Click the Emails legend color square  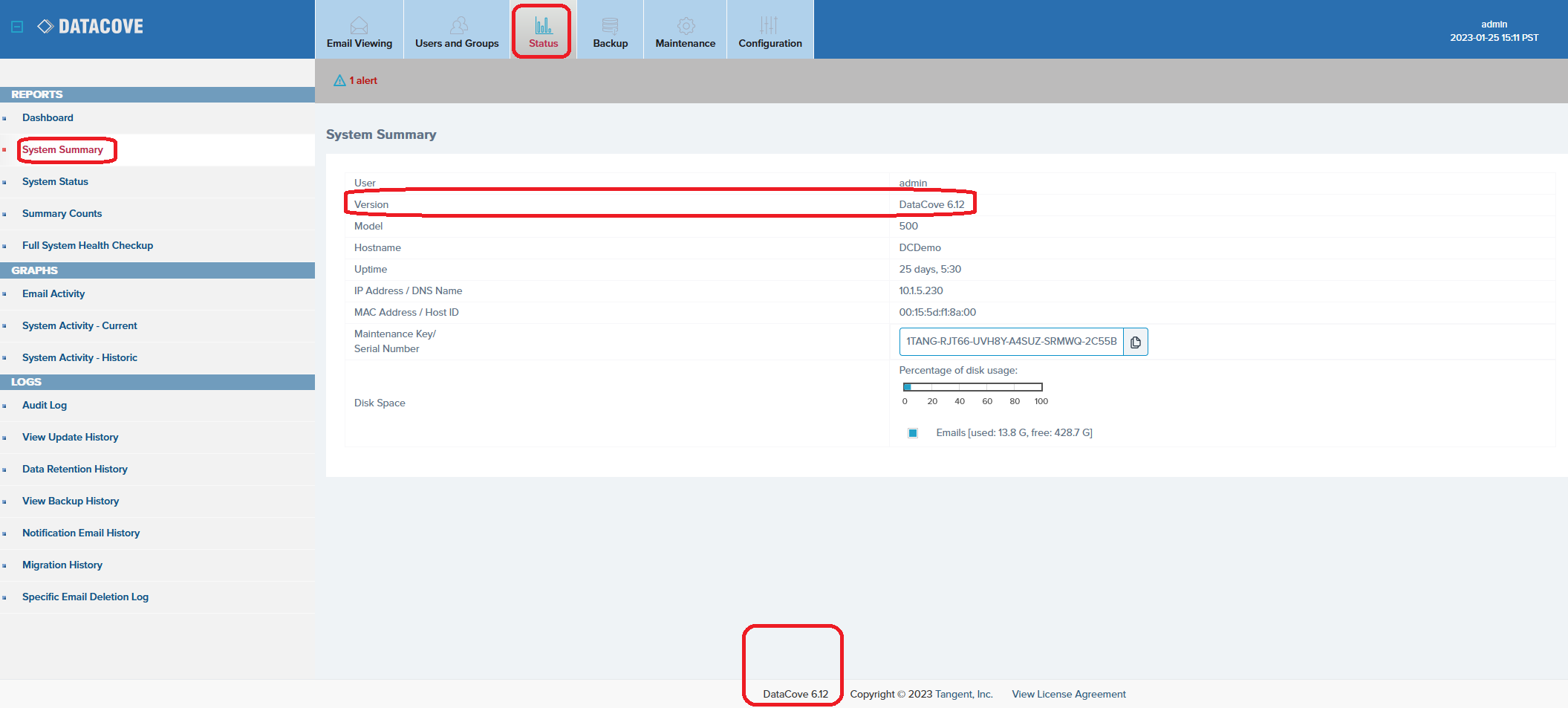coord(913,433)
